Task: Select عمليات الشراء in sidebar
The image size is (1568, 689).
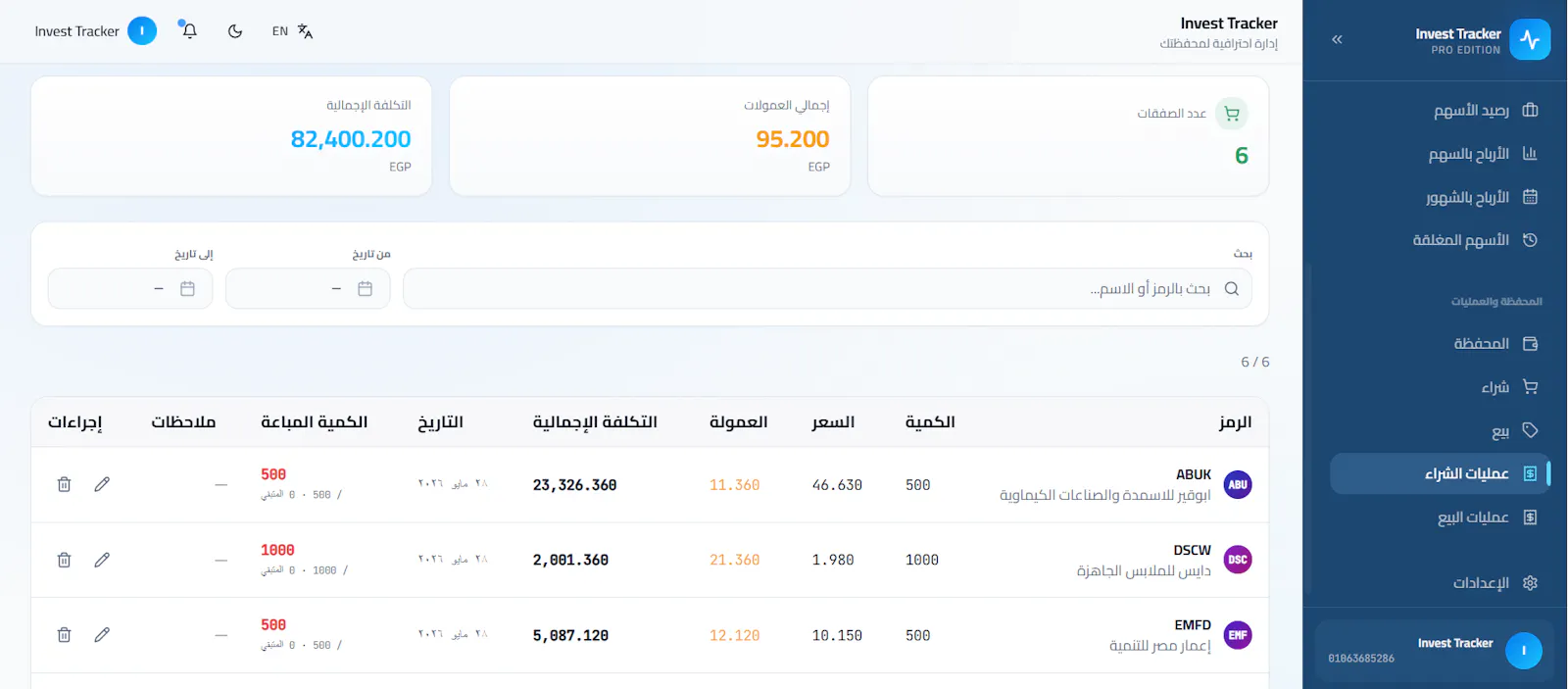Action: 1439,473
